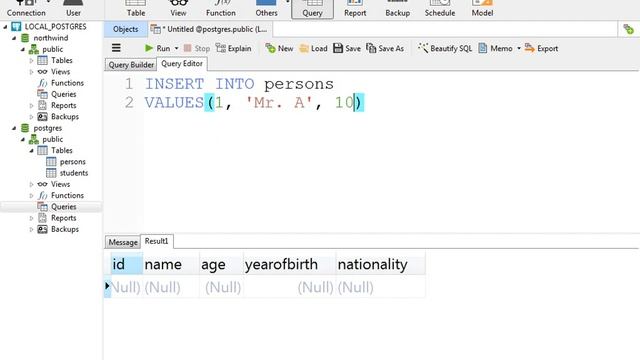
Task: Click the nationality column header
Action: coord(380,264)
